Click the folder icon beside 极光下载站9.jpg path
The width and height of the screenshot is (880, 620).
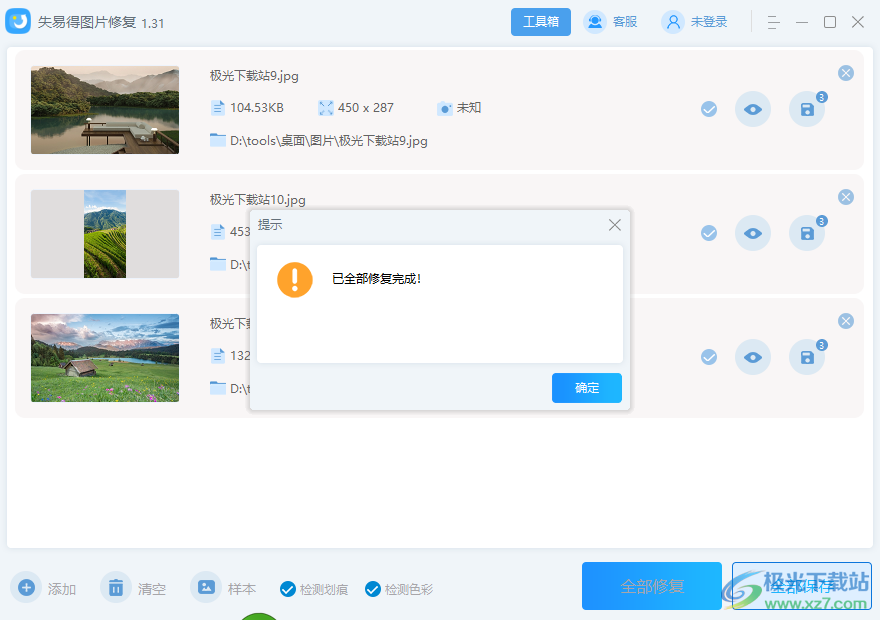pyautogui.click(x=218, y=140)
